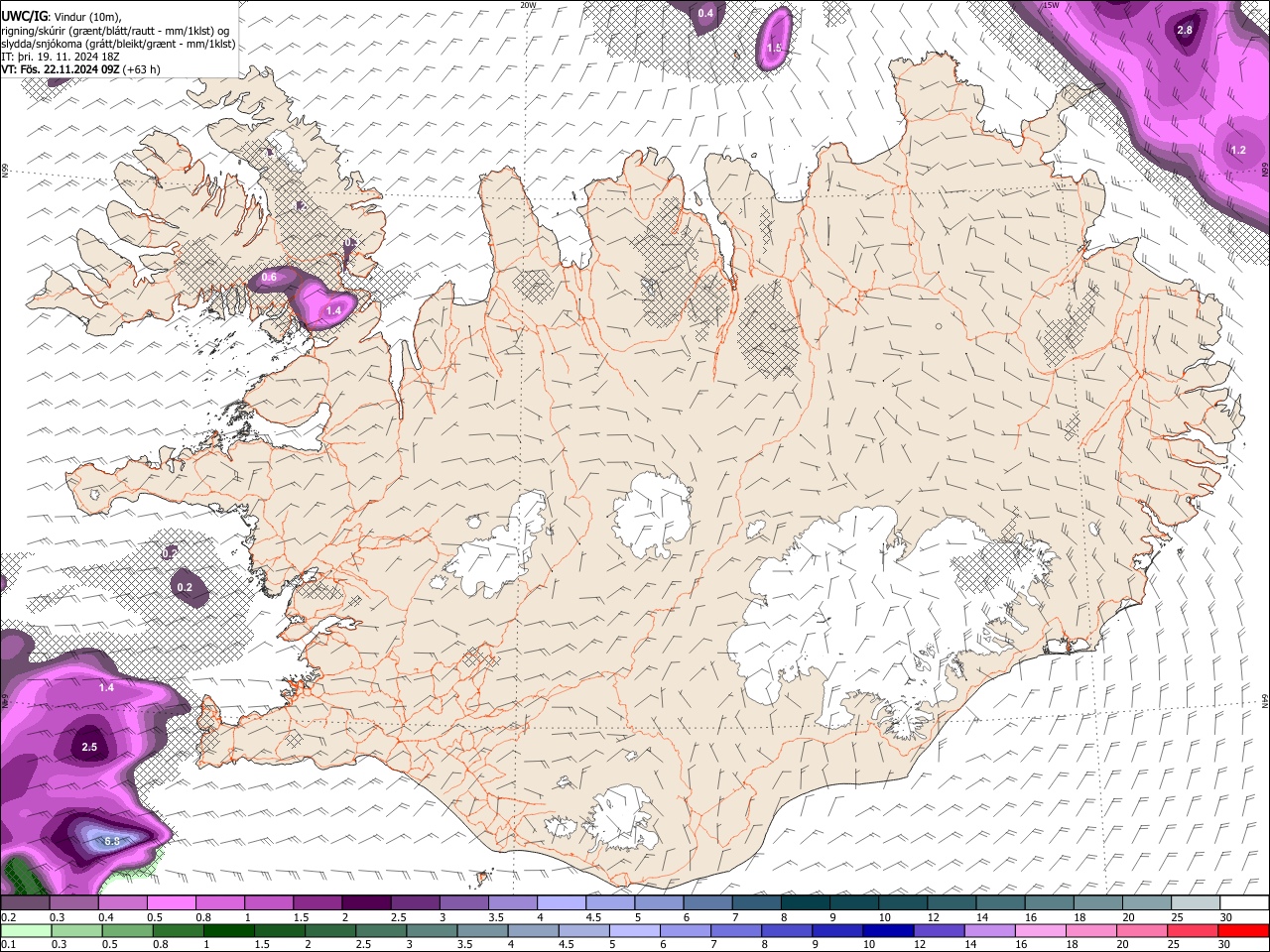
Task: Click the 15W longitude label
Action: tap(1052, 5)
